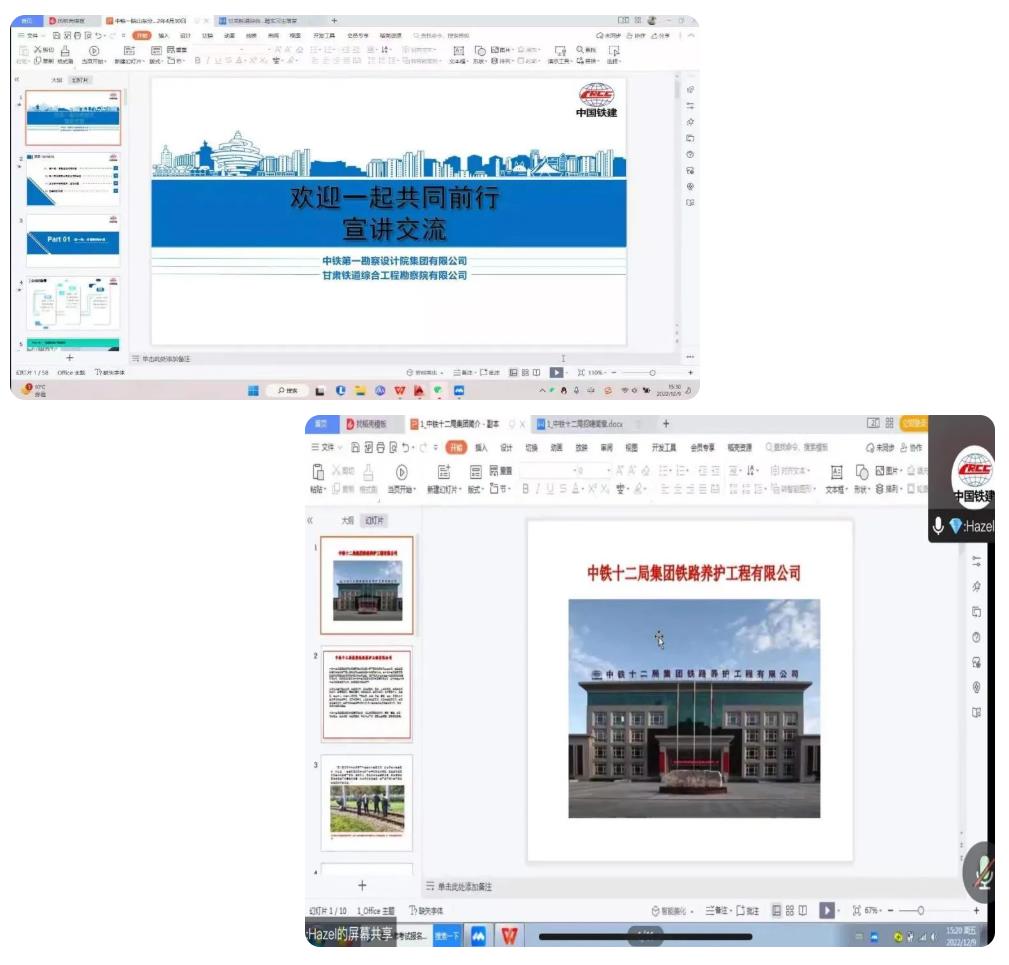Click slideshow play button in lower status bar

coord(827,910)
